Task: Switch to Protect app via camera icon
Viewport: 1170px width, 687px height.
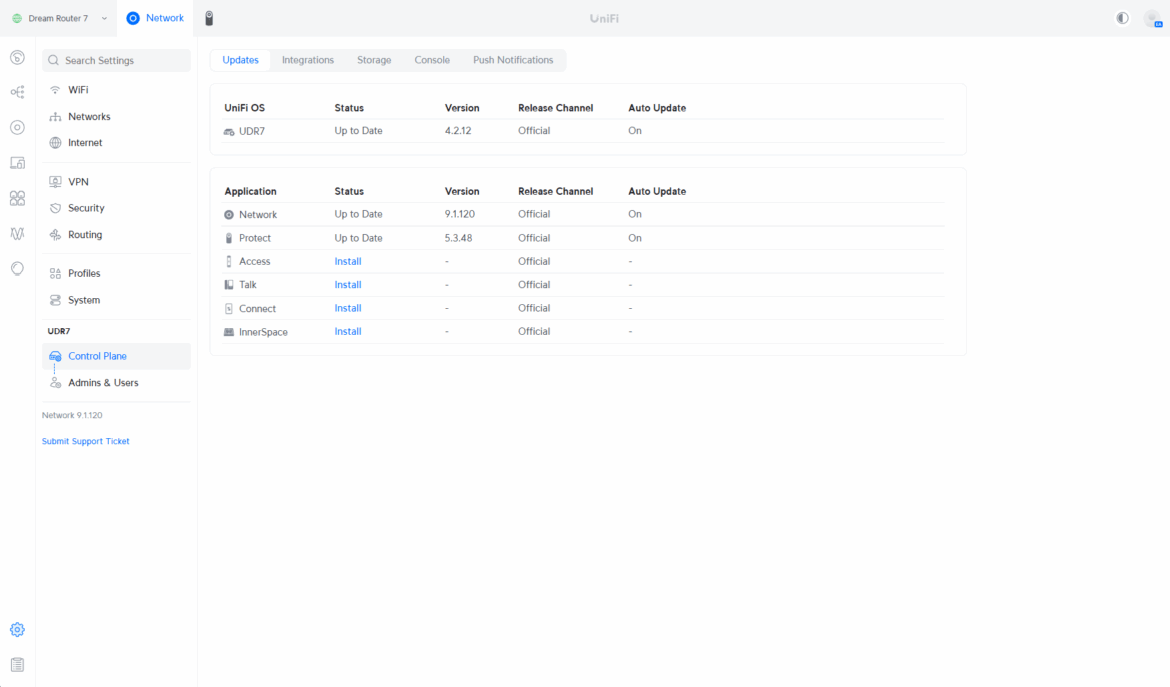Action: pos(209,18)
